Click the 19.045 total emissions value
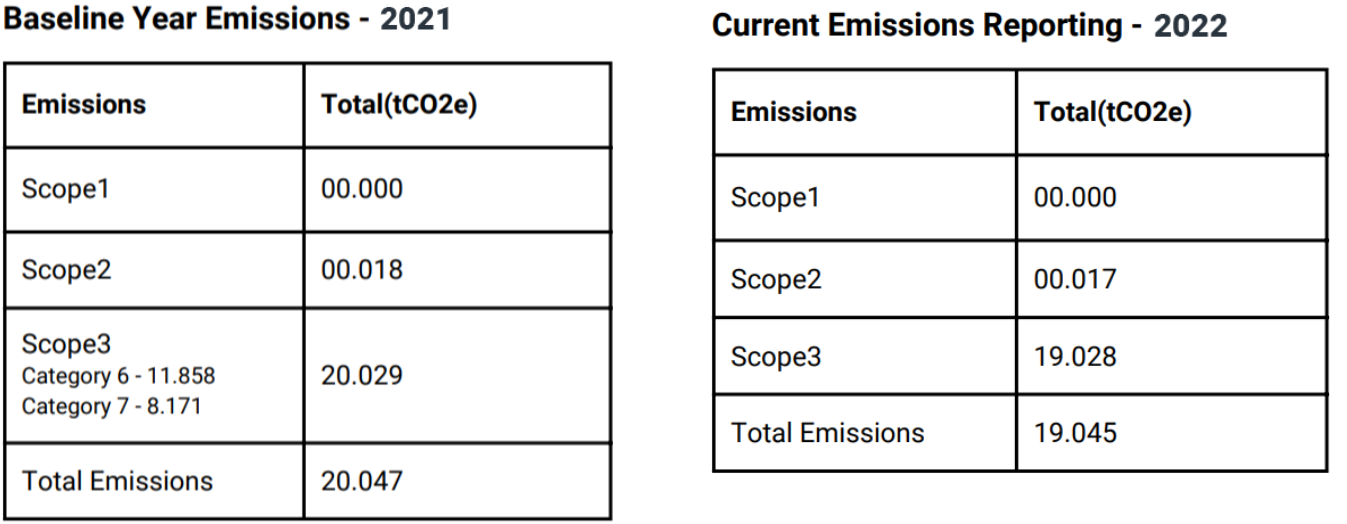Image resolution: width=1347 pixels, height=524 pixels. 1075,432
